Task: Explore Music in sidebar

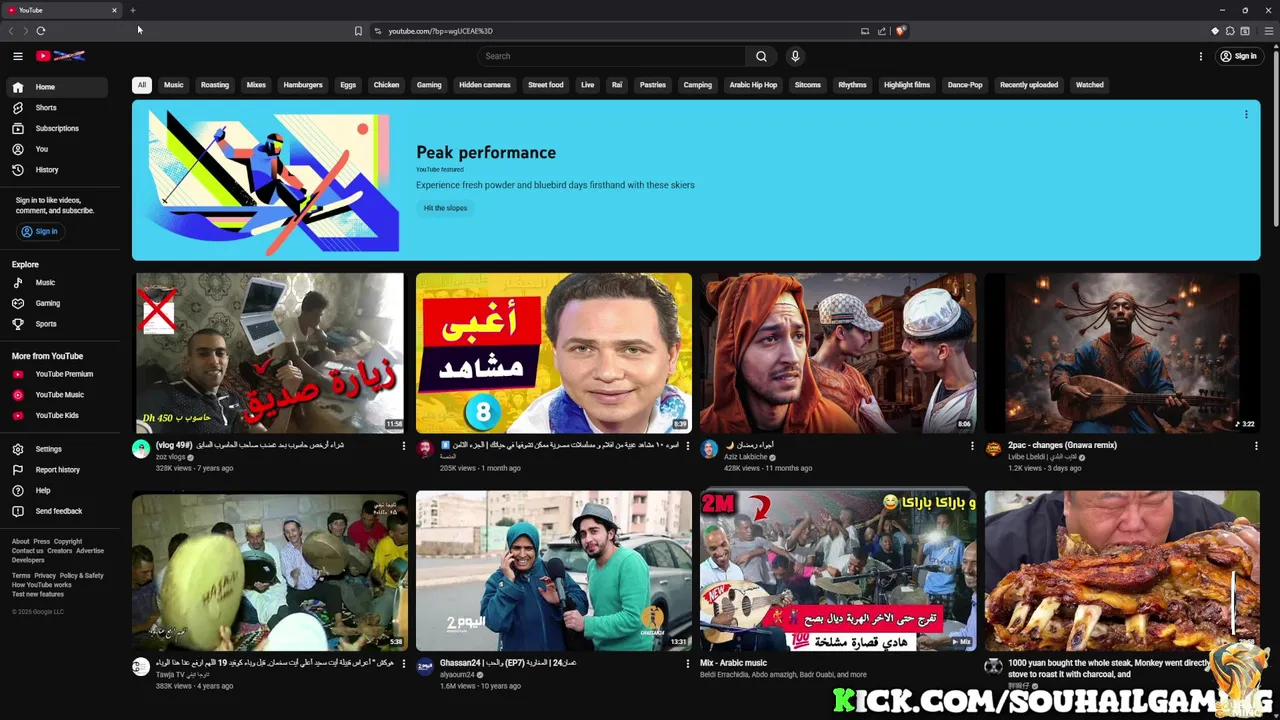Action: pos(56,283)
